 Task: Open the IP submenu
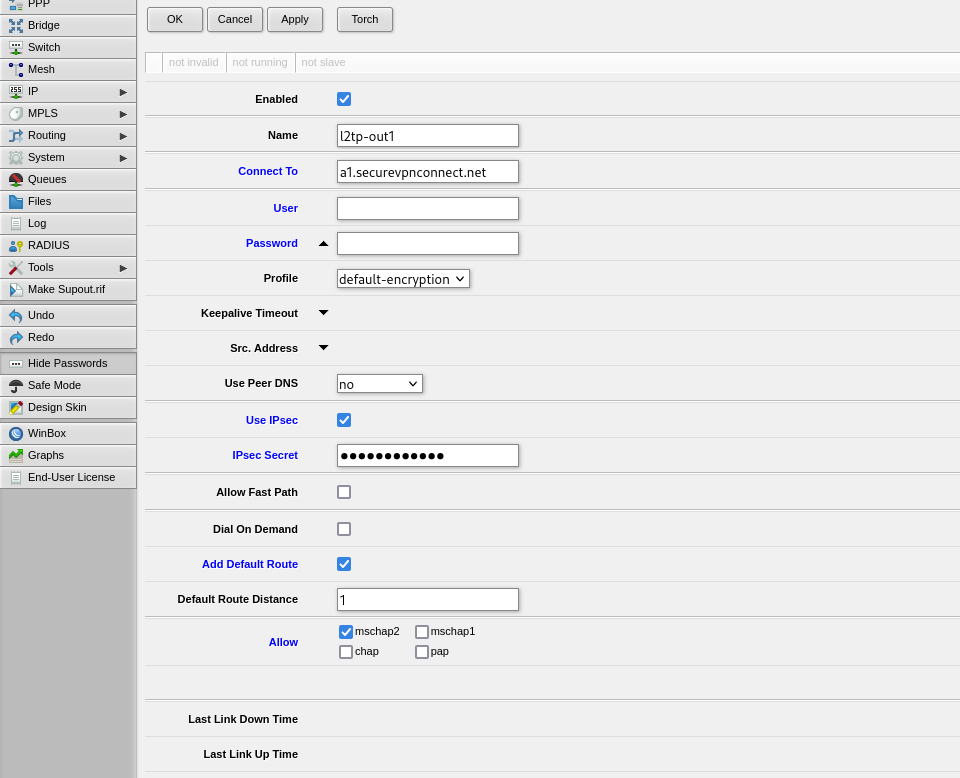pyautogui.click(x=68, y=92)
